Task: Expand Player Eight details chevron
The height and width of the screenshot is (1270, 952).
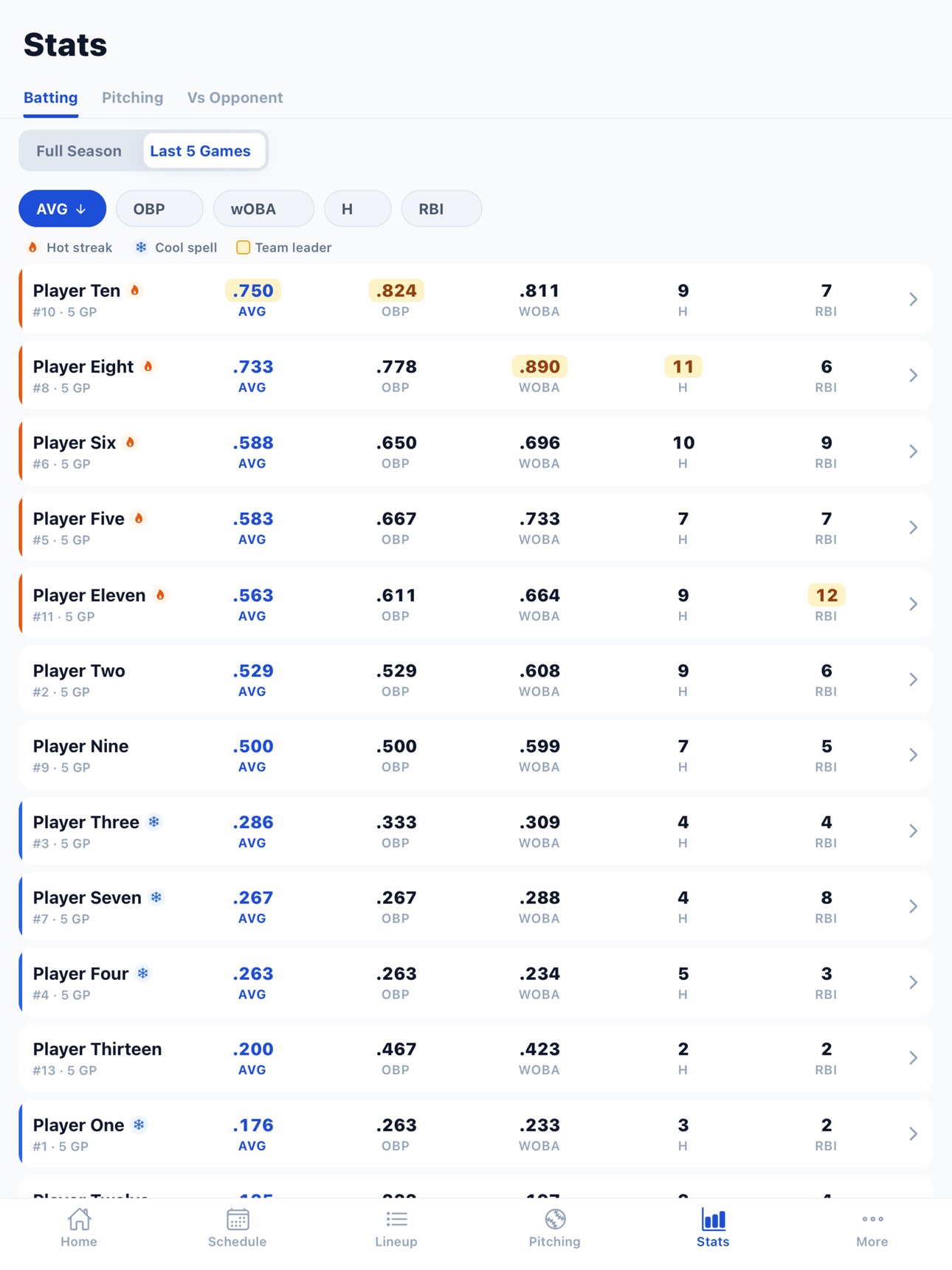Action: 913,376
